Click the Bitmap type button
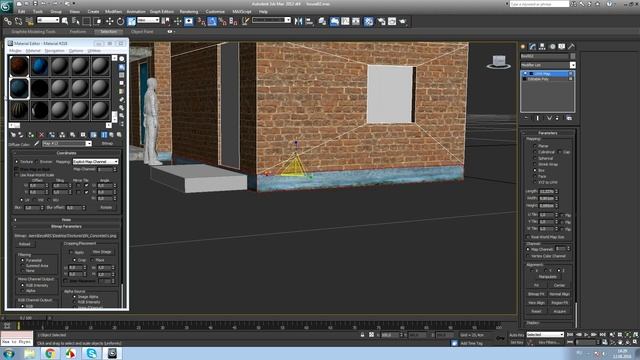 [107, 144]
